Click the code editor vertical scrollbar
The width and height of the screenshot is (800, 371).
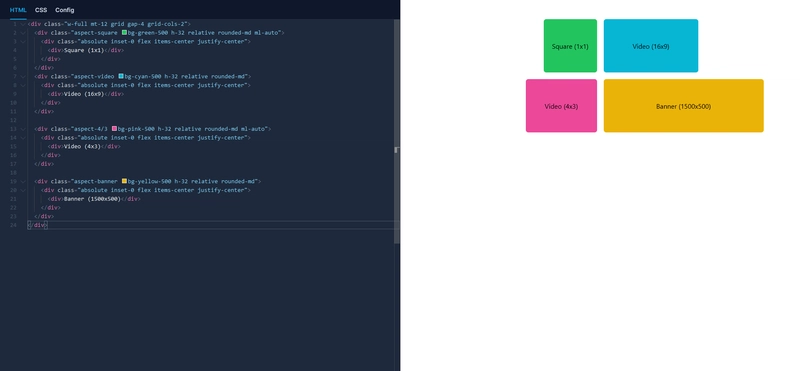click(397, 133)
